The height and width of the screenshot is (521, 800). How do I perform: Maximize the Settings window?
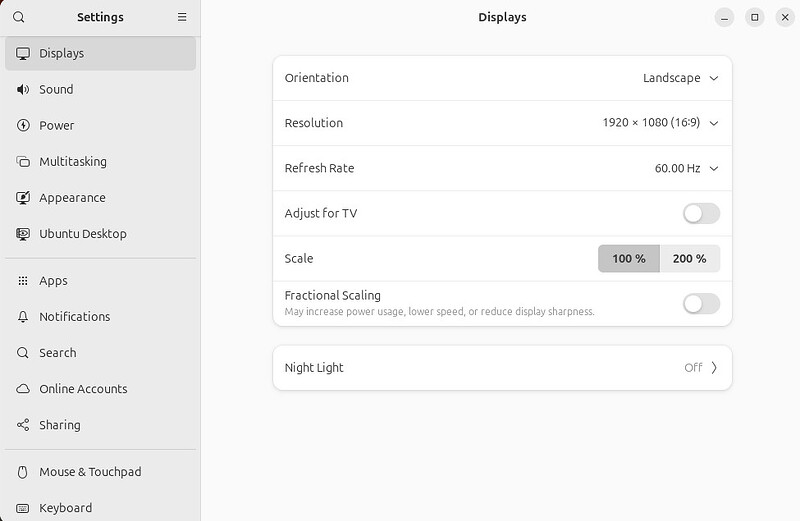click(755, 17)
